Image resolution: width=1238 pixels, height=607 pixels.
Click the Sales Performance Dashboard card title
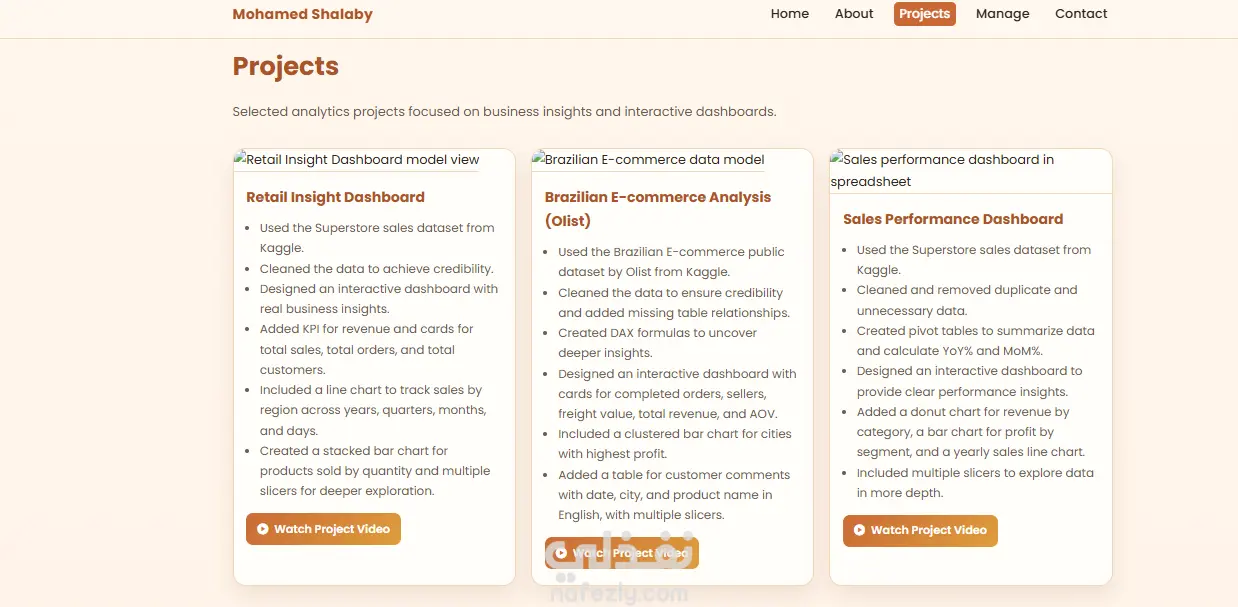pos(953,219)
